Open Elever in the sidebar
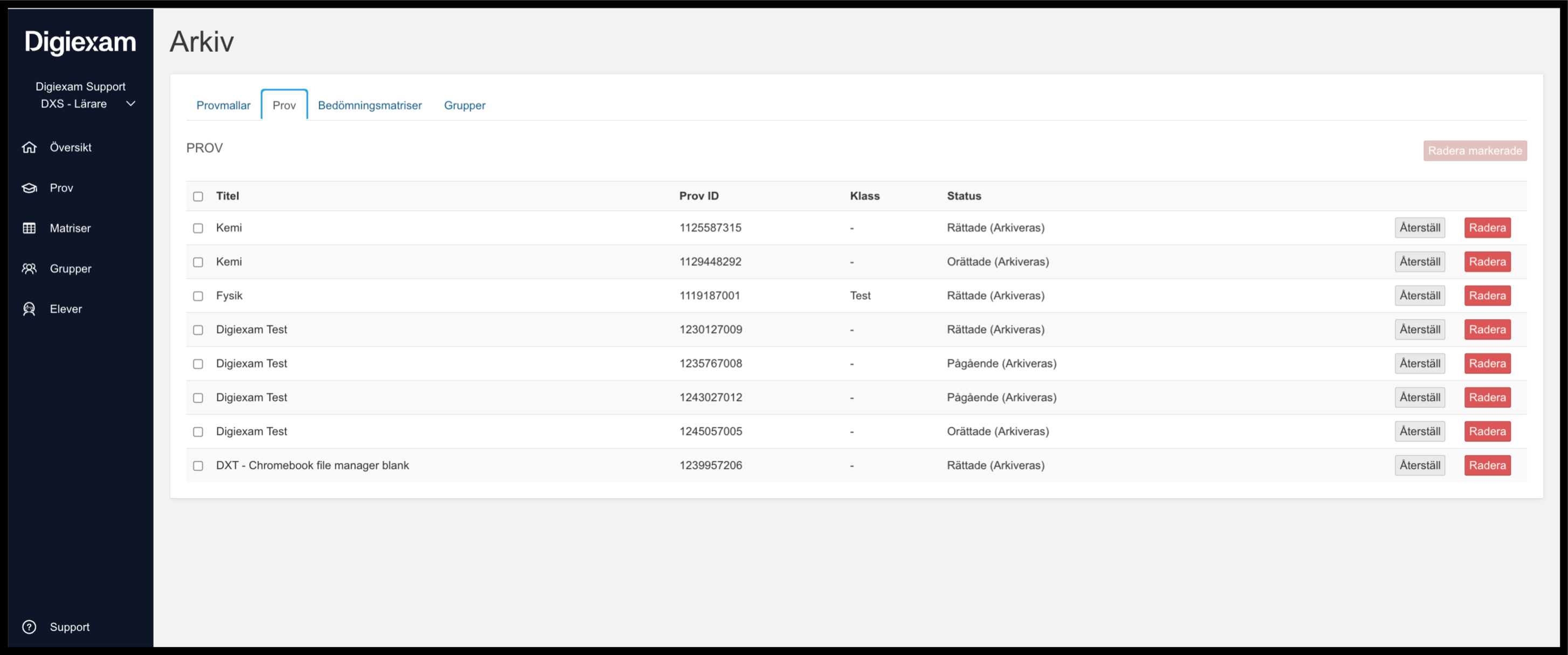Screen dimensions: 1568x655 point(66,309)
